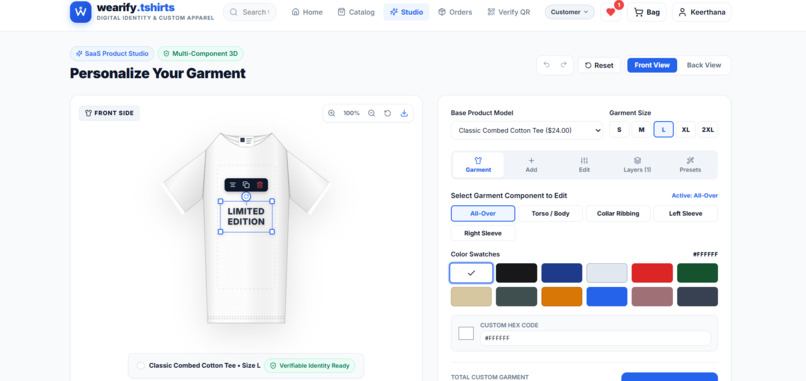Click the search input field
806x381 pixels.
coord(250,12)
